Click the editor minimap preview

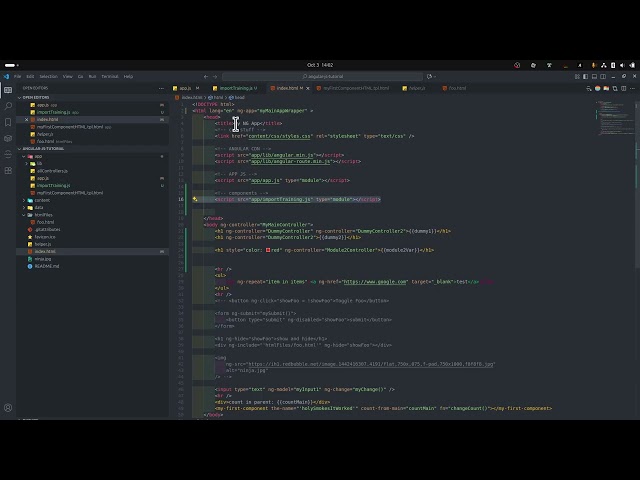tap(616, 118)
